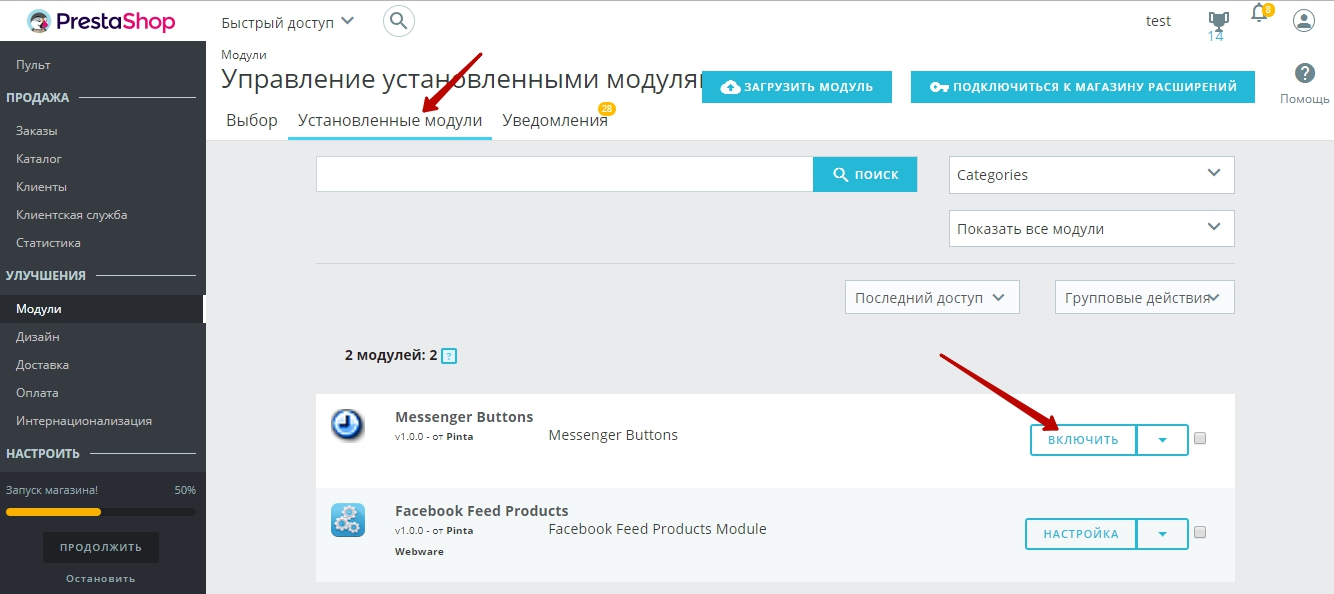This screenshot has height=594, width=1334.
Task: Click the 'Загрузить модуль' button
Action: pyautogui.click(x=795, y=87)
